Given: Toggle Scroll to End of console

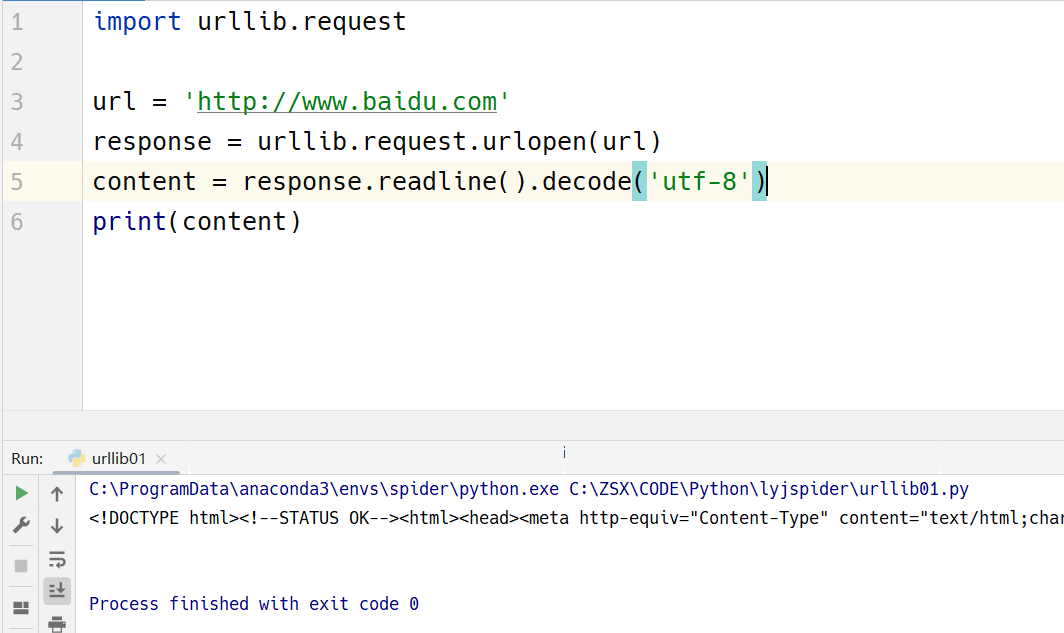Looking at the screenshot, I should coord(57,590).
